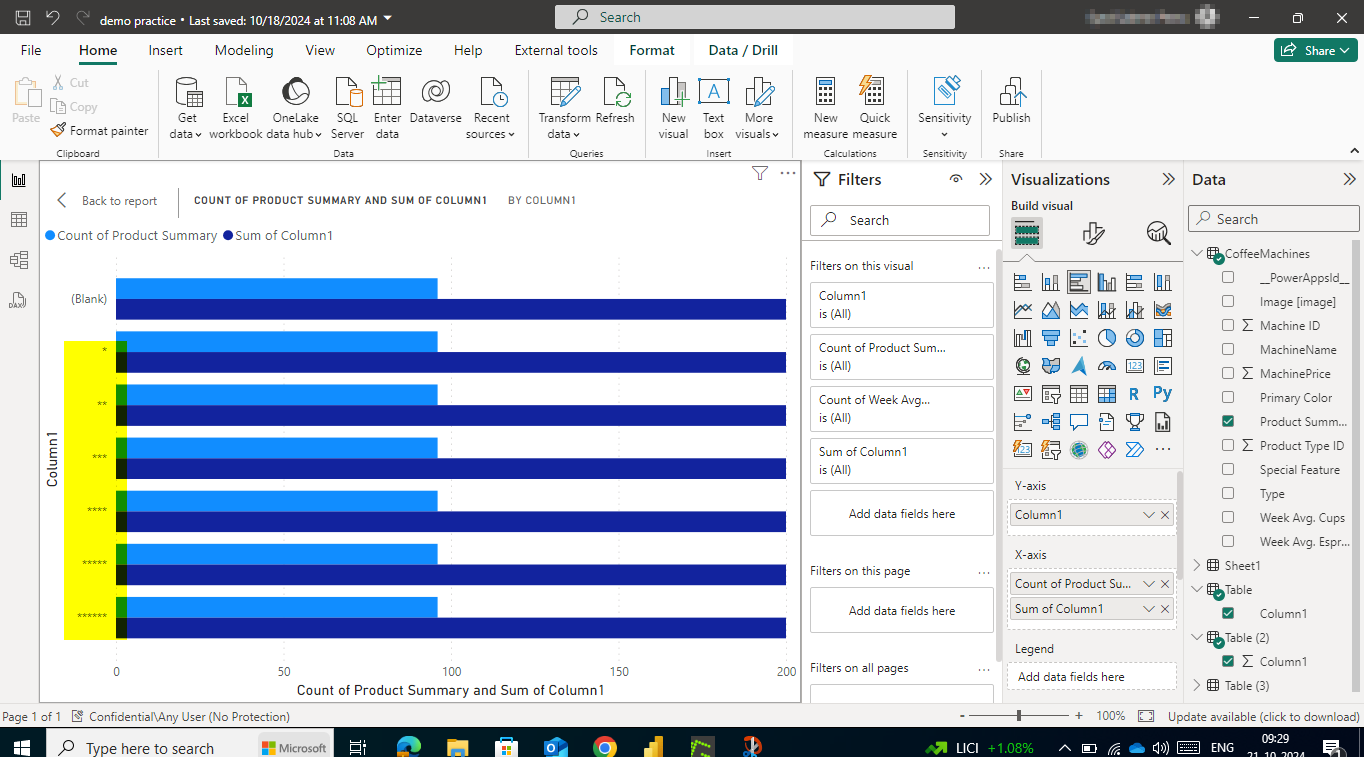Open the Insert ribbon tab
The width and height of the screenshot is (1364, 757).
click(x=165, y=49)
